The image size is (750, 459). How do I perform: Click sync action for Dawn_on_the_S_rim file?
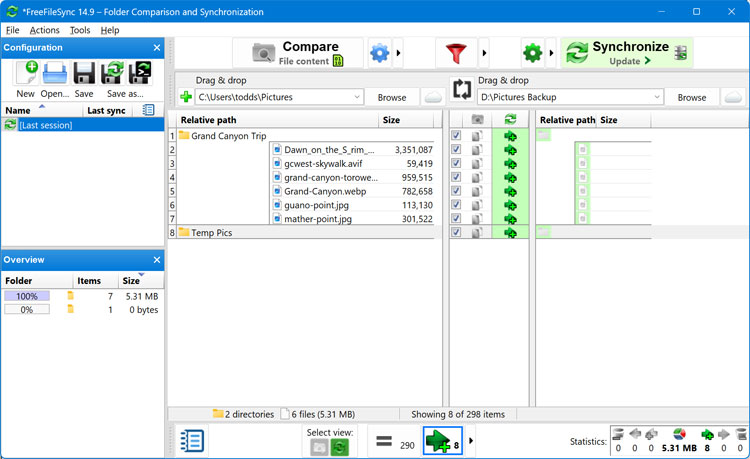[x=510, y=150]
